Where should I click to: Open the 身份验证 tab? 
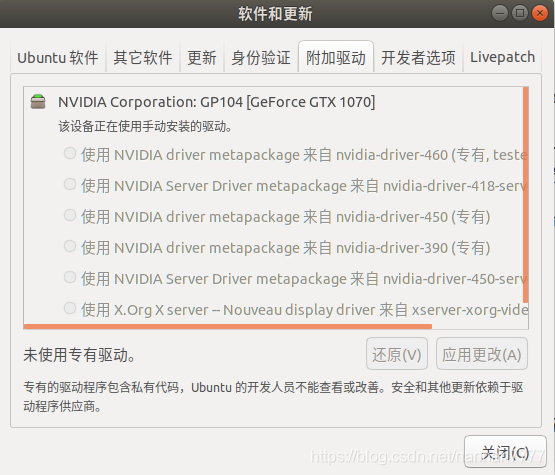[x=261, y=57]
